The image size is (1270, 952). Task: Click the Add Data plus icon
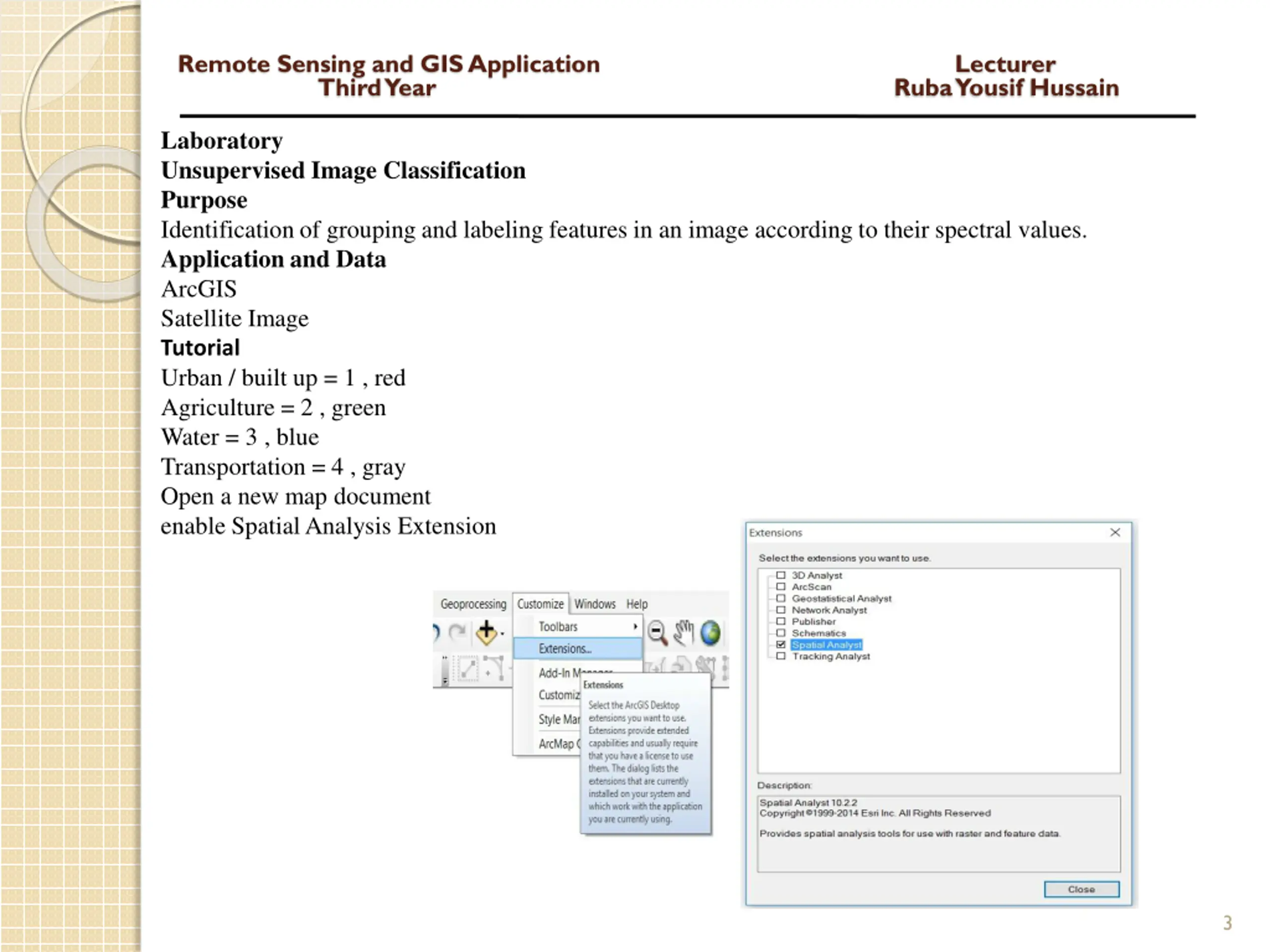click(486, 632)
